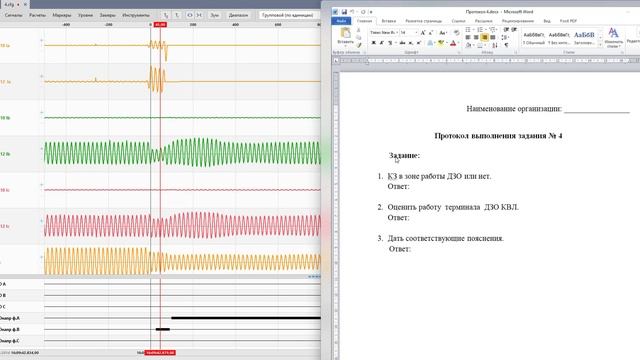Switch to the Вид tab in Word
The image size is (640, 360).
tap(547, 21)
